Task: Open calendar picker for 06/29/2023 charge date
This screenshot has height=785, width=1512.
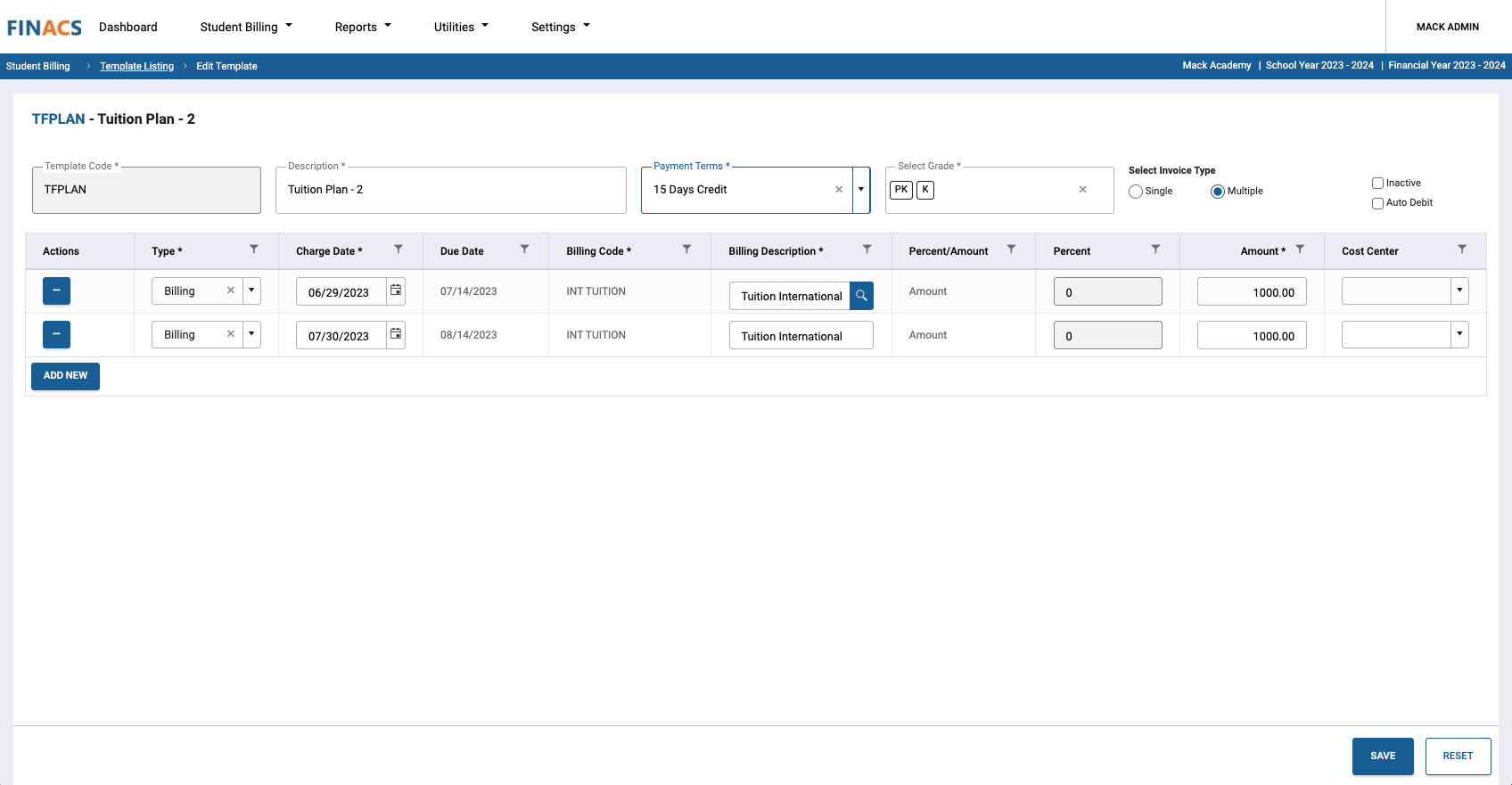Action: tap(396, 290)
